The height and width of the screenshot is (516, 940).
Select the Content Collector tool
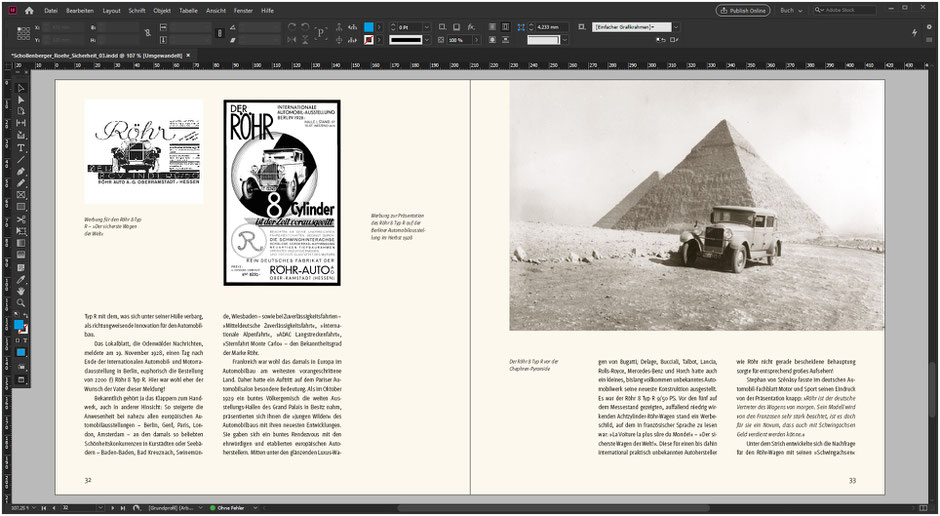(x=21, y=135)
